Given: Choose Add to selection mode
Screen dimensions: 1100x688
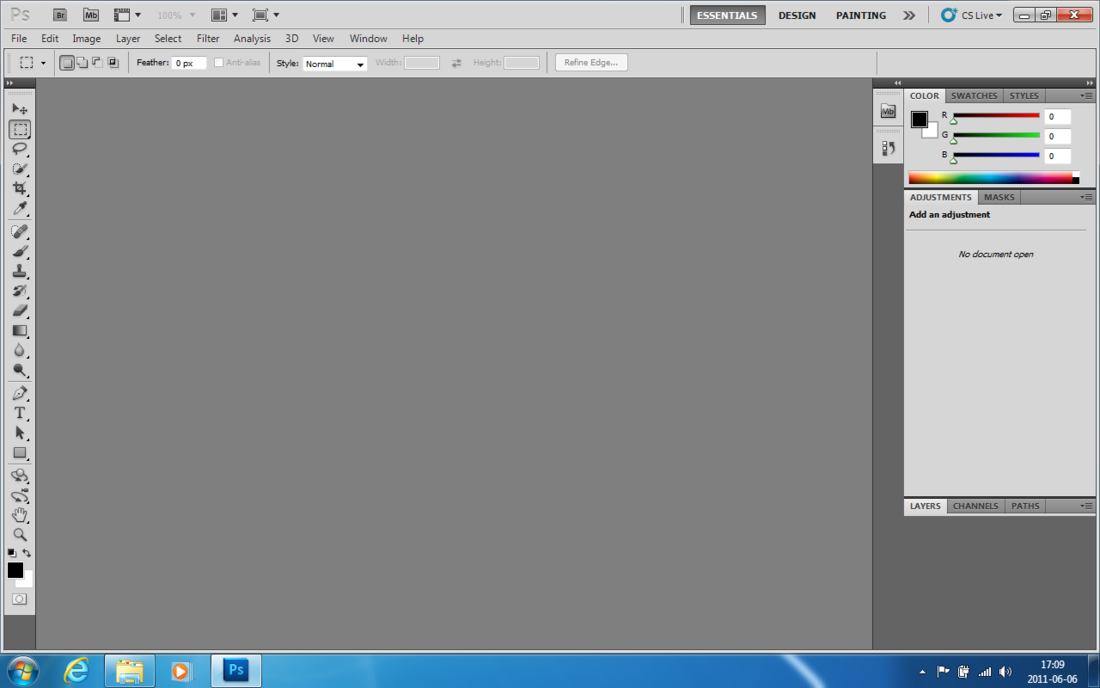Looking at the screenshot, I should coord(82,63).
